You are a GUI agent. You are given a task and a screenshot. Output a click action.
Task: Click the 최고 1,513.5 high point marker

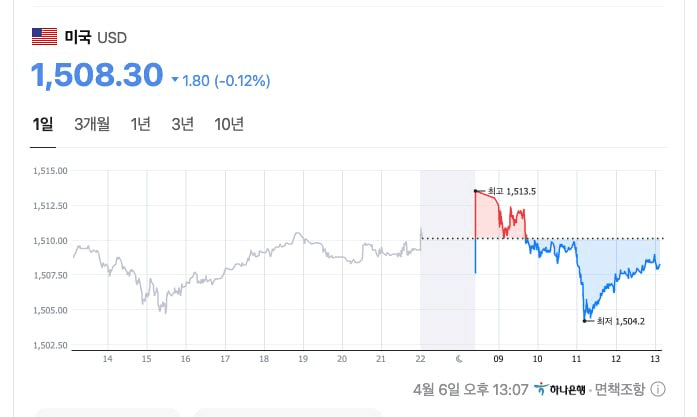point(475,190)
